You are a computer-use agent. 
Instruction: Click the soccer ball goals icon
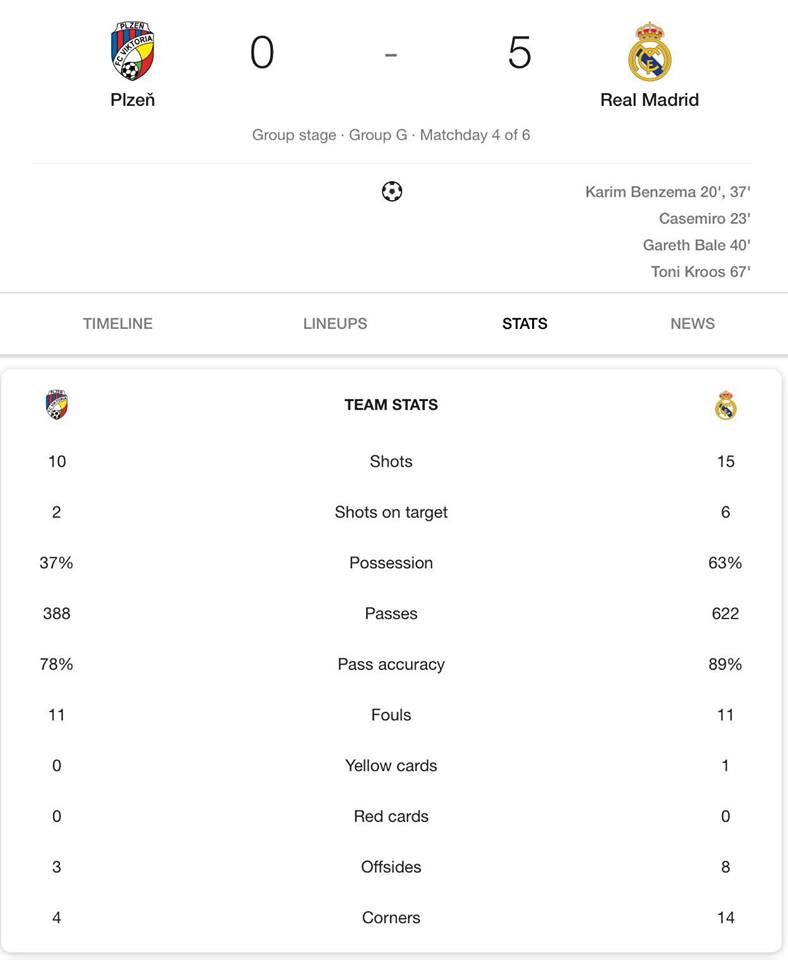[392, 192]
